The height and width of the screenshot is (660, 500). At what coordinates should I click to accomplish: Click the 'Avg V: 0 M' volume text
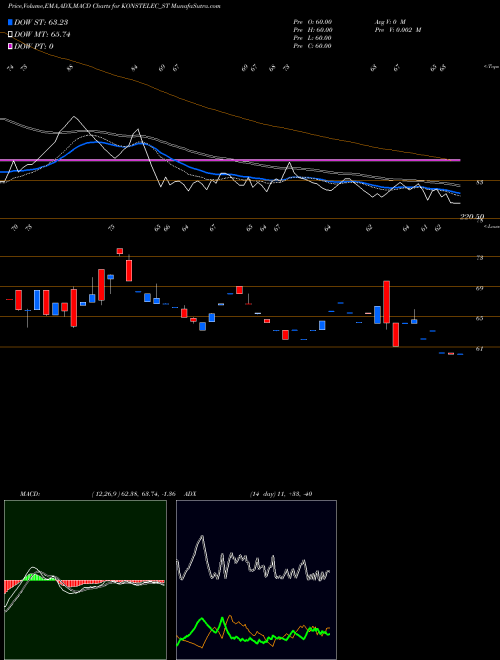(x=389, y=21)
